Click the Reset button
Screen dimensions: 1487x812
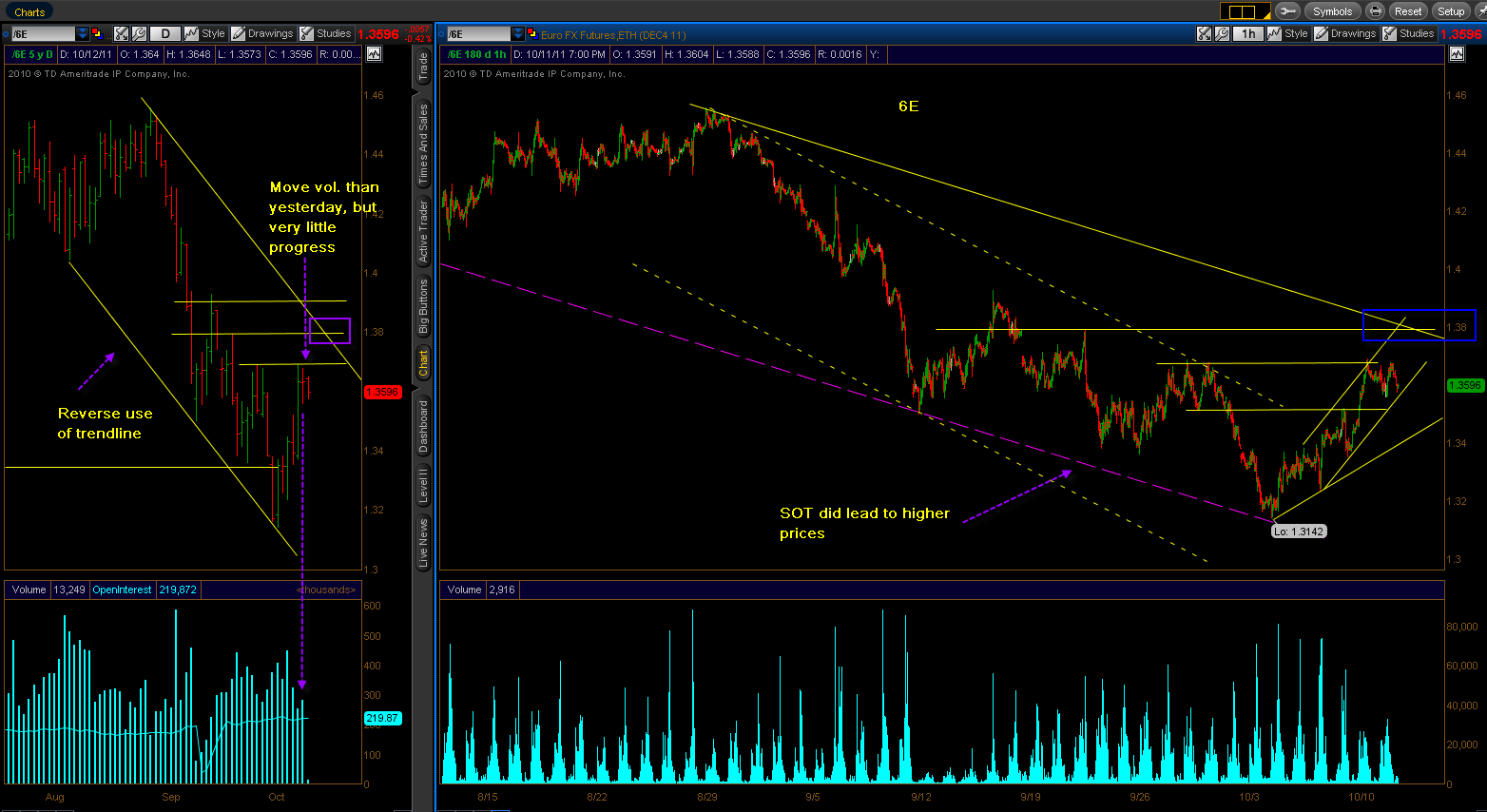click(x=1408, y=11)
